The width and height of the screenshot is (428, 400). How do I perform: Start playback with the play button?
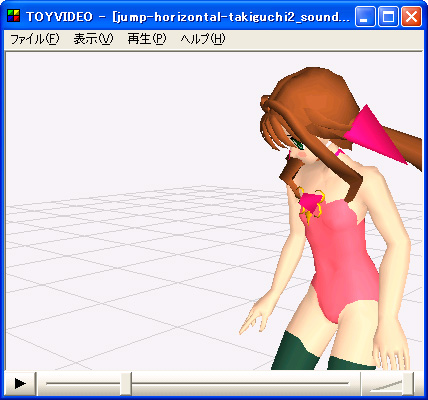point(20,383)
